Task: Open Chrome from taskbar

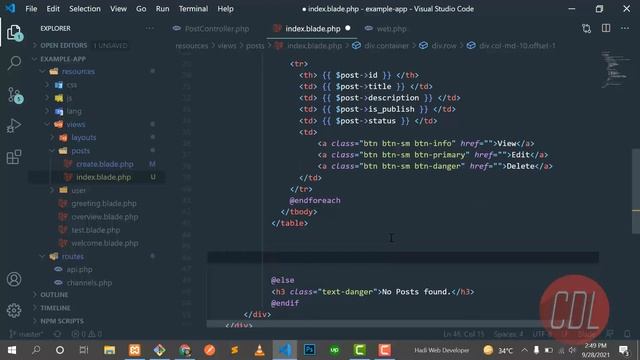Action: (x=184, y=350)
